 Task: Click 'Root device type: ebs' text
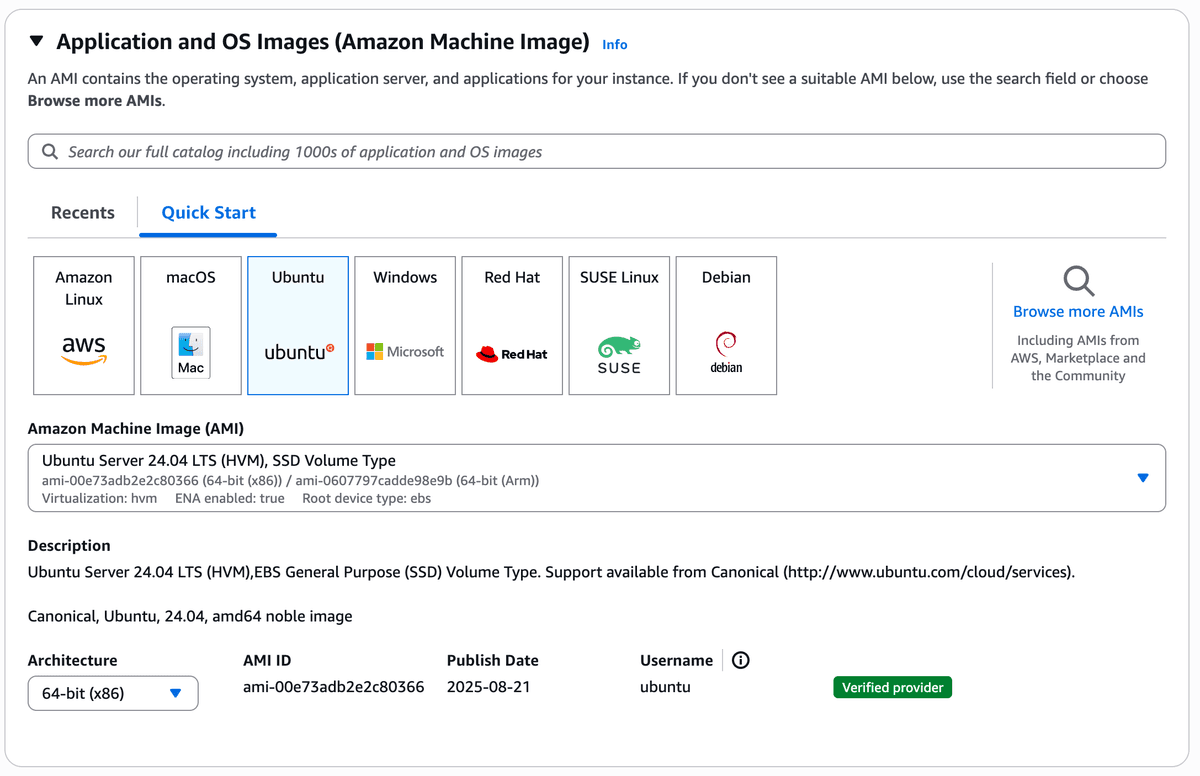367,498
